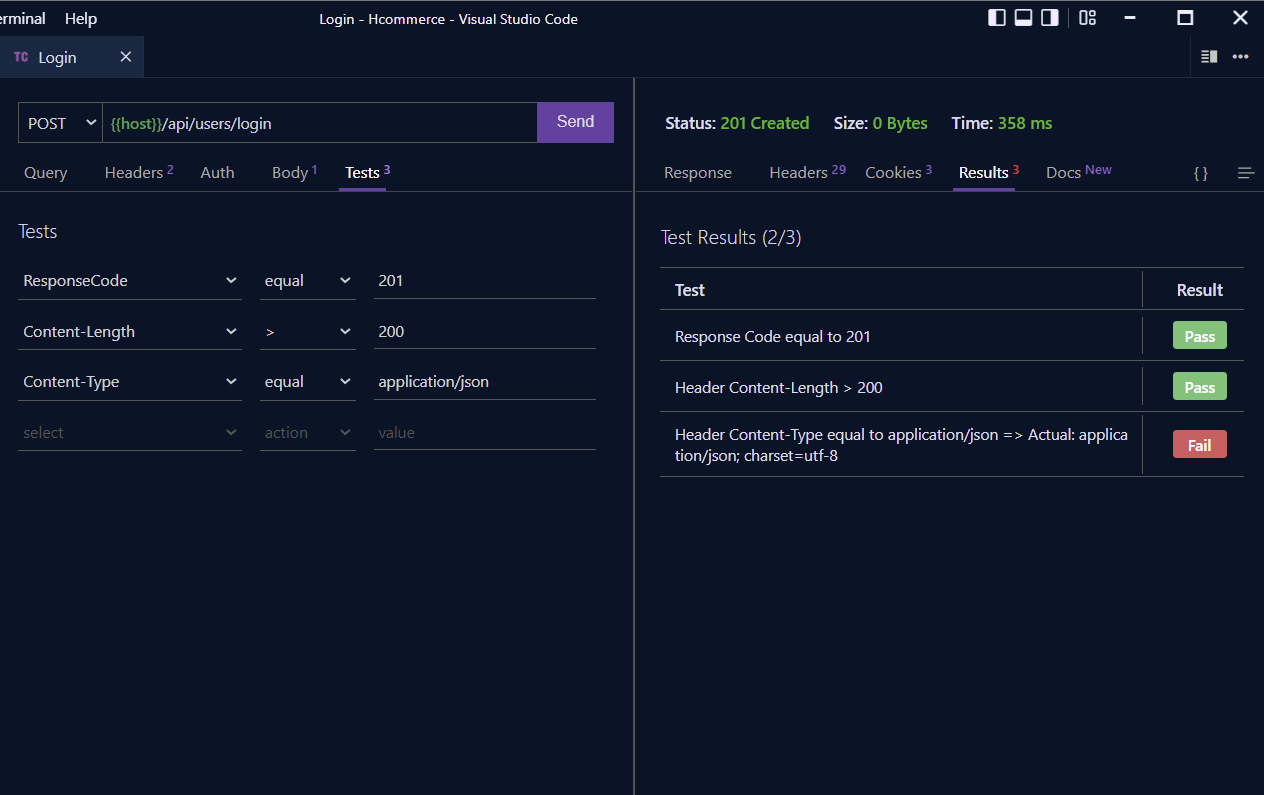Open the Customize Layout control in the title bar
This screenshot has height=795, width=1264.
point(1087,17)
